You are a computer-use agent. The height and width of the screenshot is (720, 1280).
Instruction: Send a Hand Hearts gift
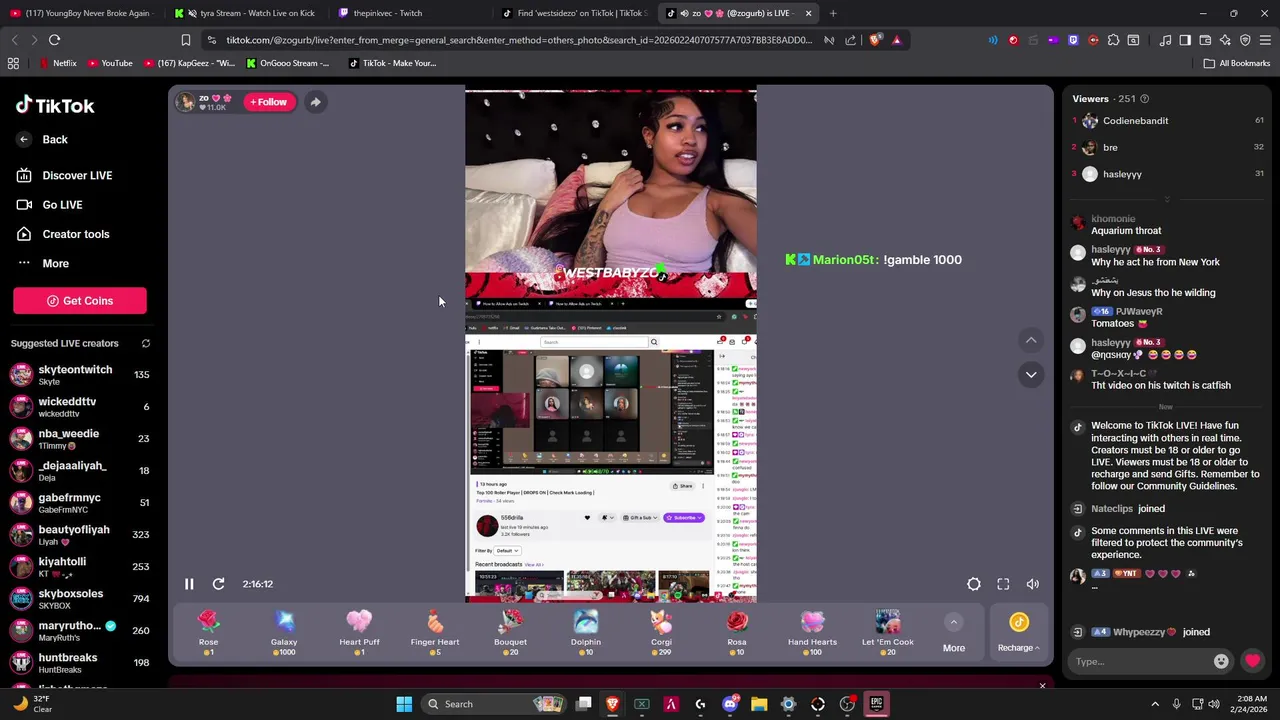point(812,632)
